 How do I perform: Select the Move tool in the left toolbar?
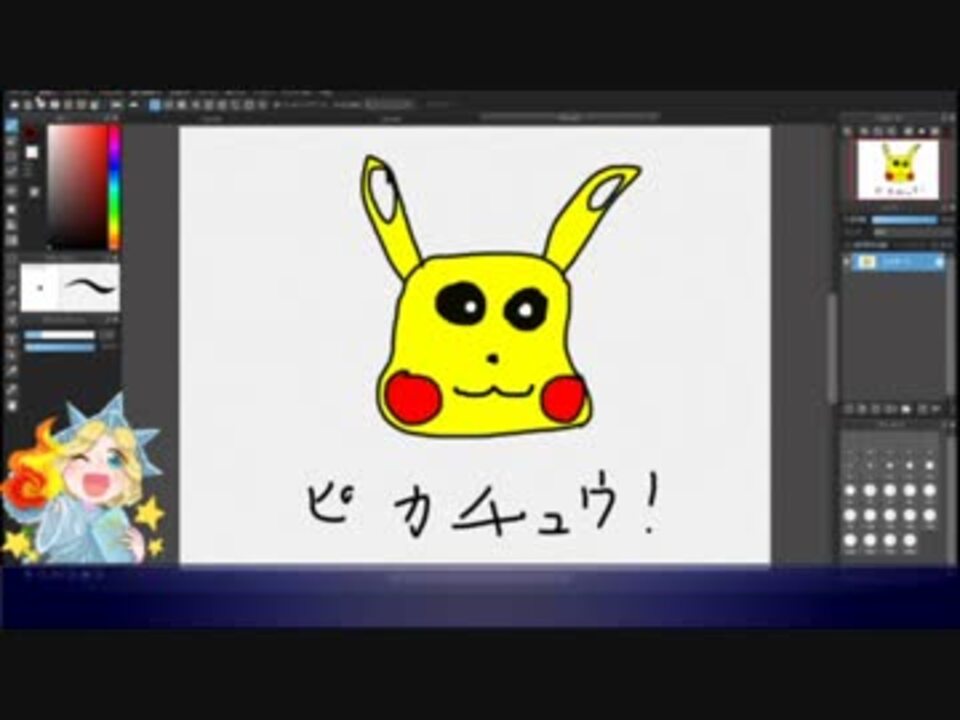12,190
